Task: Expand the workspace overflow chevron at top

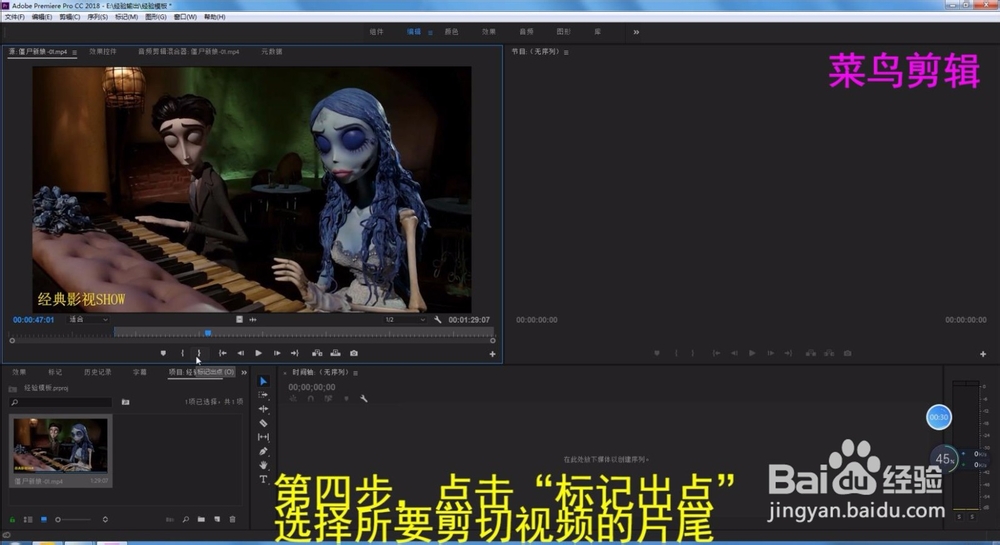Action: coord(636,32)
